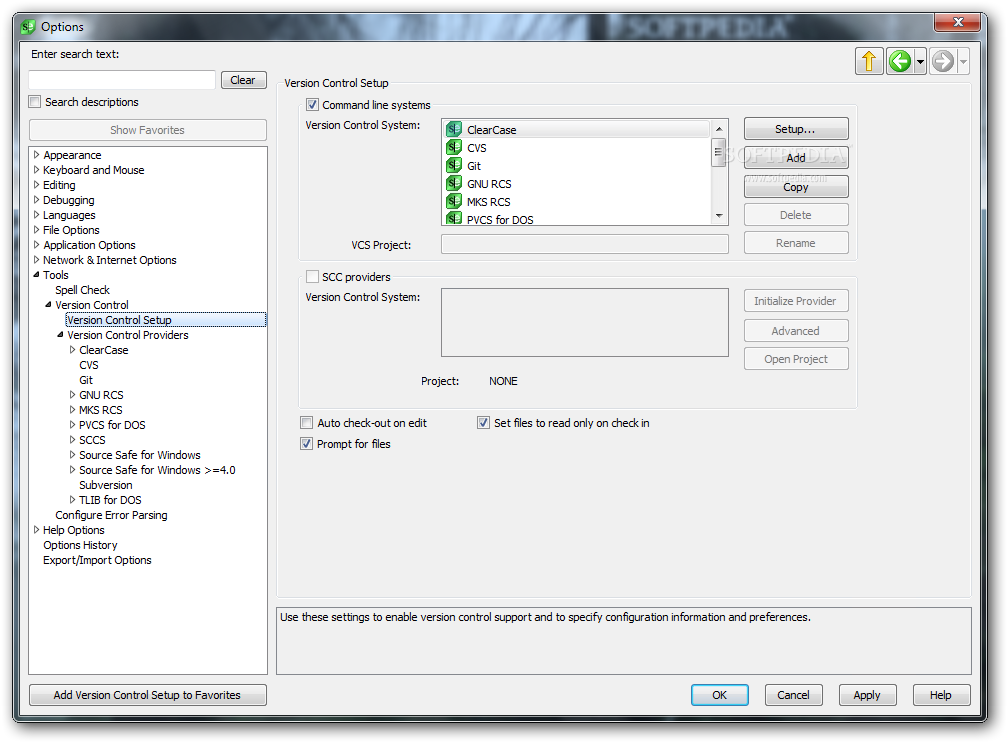Expand the ClearCase provider node

coord(73,350)
